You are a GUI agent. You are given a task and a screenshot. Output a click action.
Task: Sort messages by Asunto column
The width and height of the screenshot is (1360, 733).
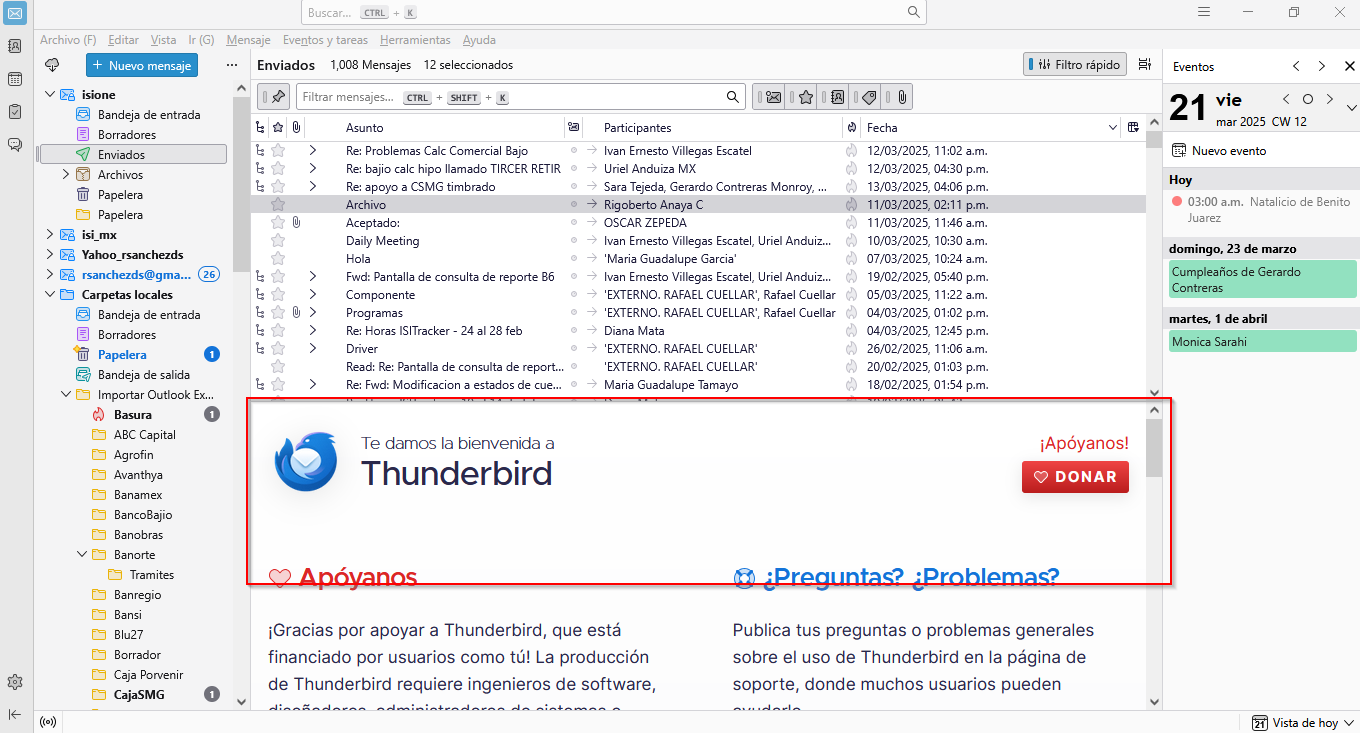click(451, 128)
